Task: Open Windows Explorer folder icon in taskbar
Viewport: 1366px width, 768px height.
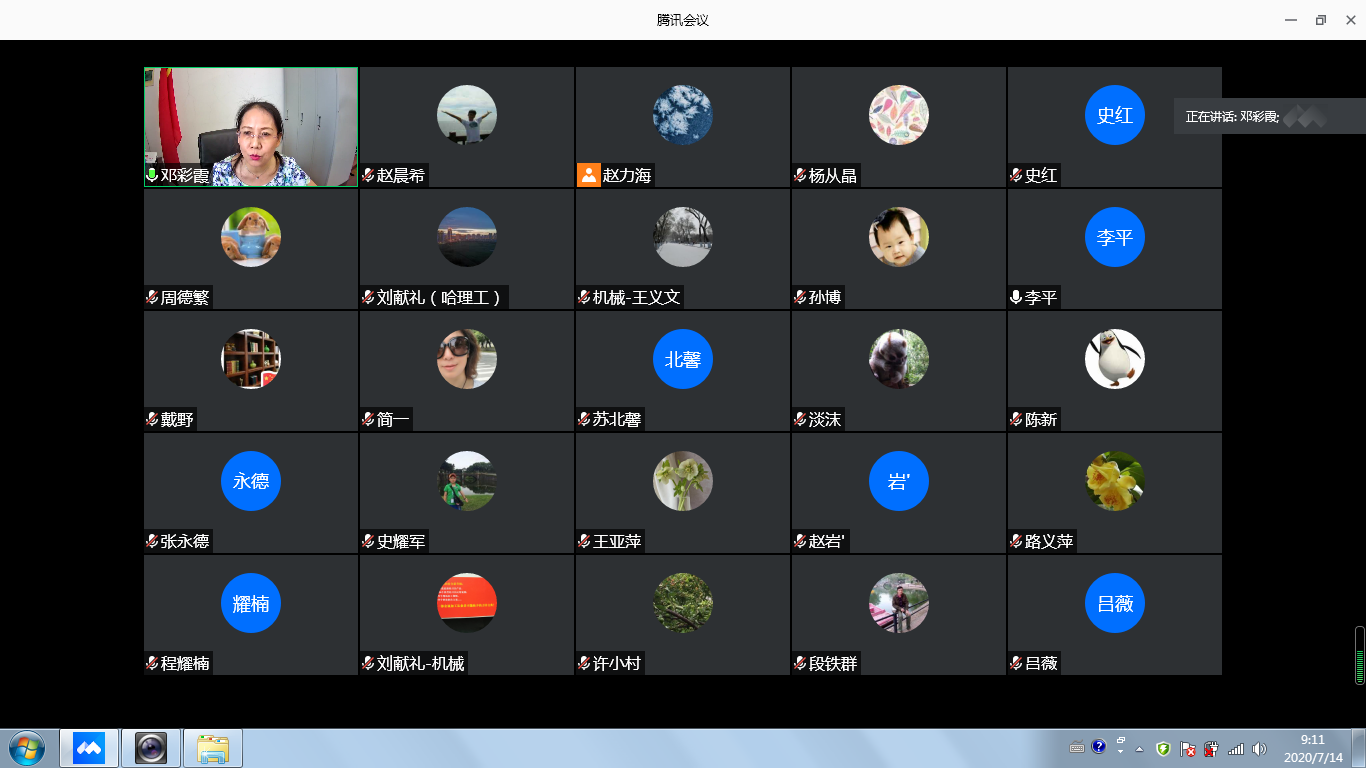Action: click(213, 748)
